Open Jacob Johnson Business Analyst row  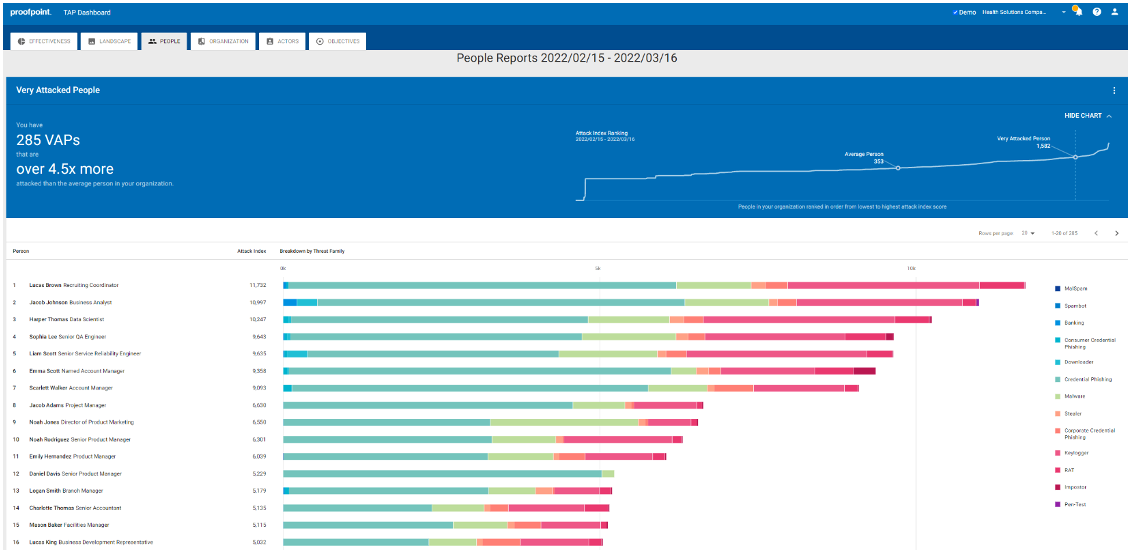(x=70, y=302)
